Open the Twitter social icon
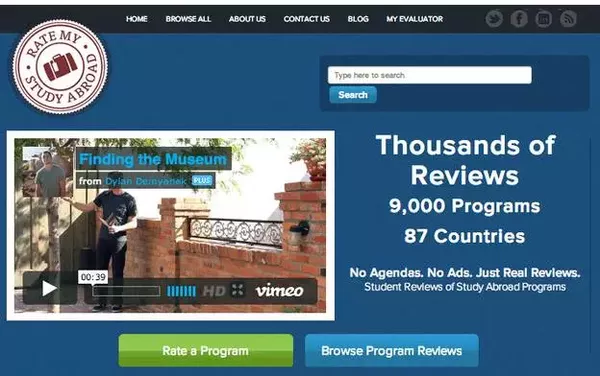 494,18
